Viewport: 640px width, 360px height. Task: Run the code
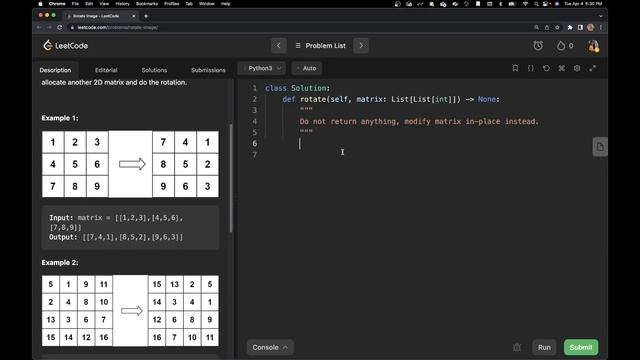(x=544, y=347)
